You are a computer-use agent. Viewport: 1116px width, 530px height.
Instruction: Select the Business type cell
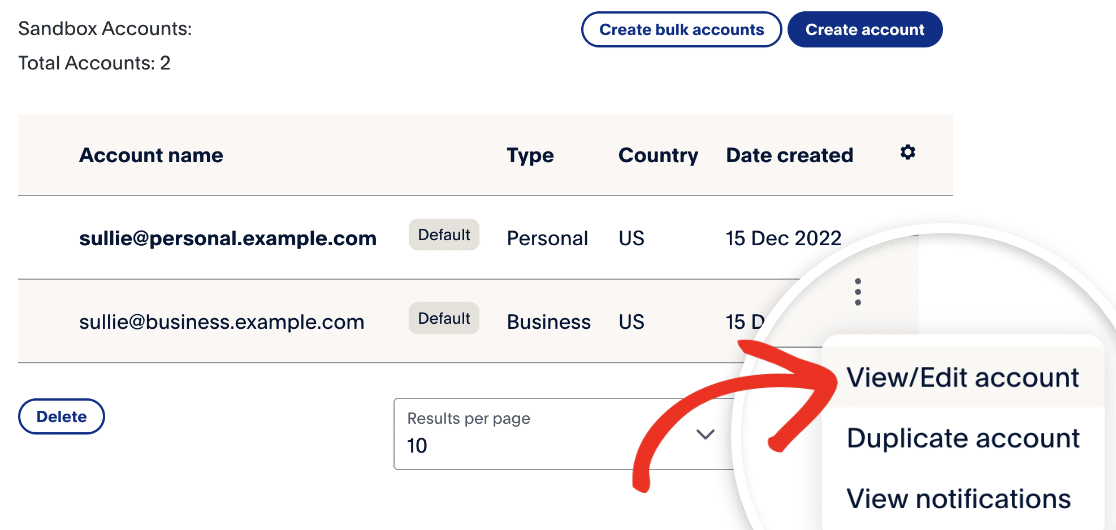pyautogui.click(x=548, y=322)
